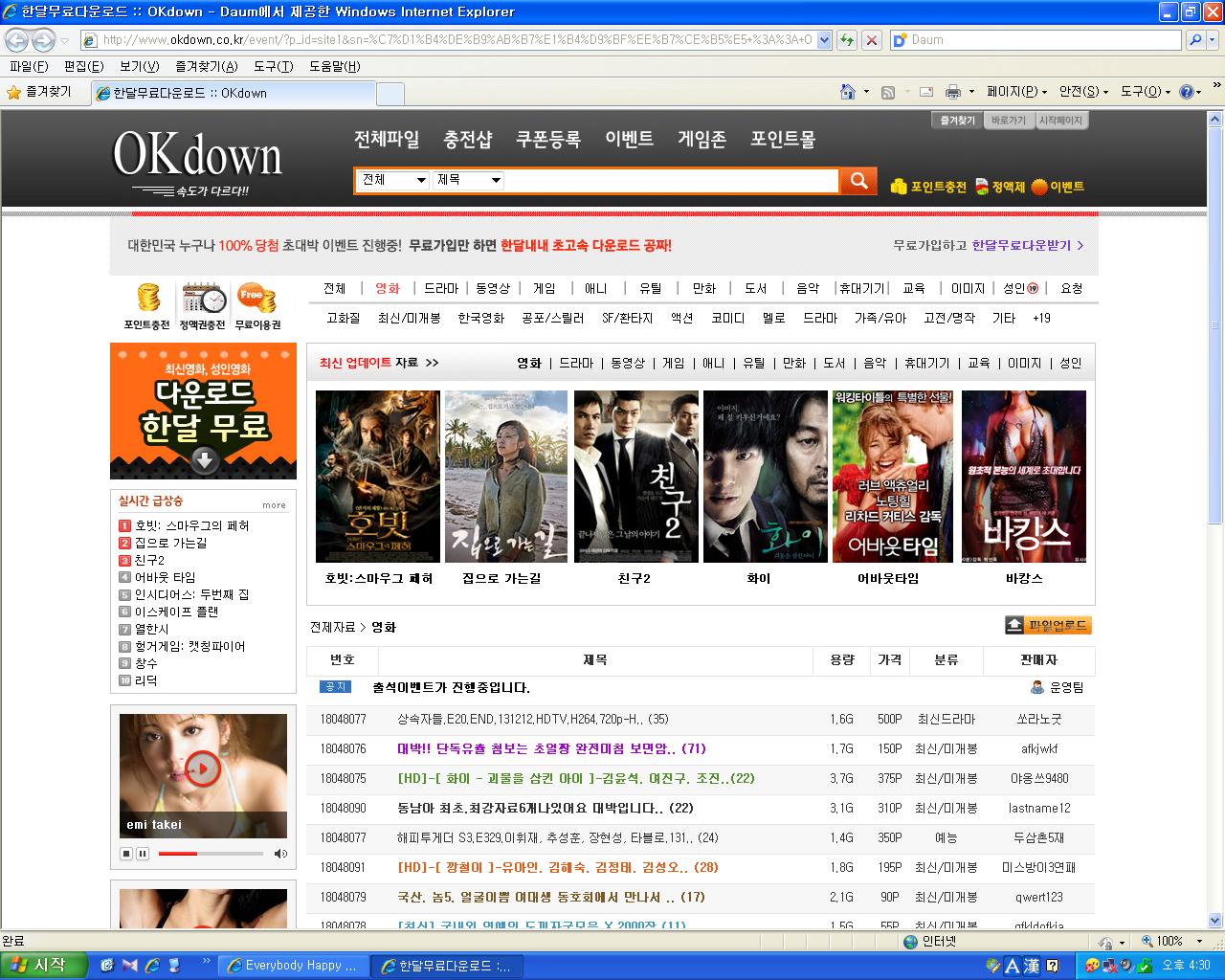Open trending item 이스케이프 플랜
This screenshot has width=1225, height=980.
click(x=176, y=612)
